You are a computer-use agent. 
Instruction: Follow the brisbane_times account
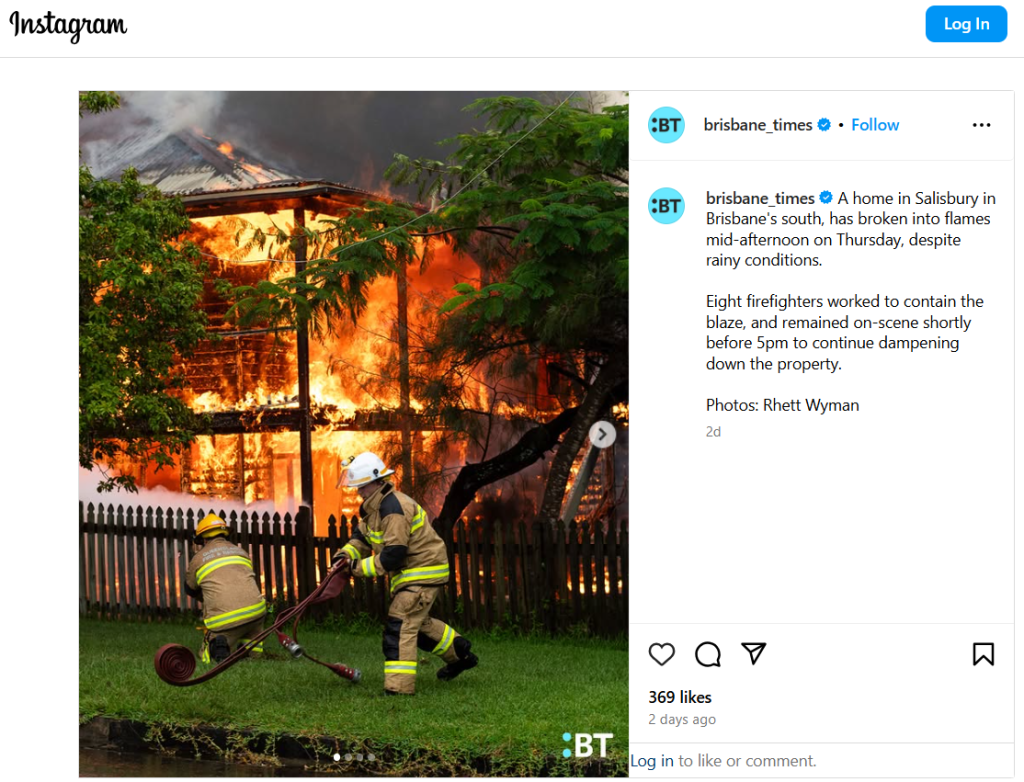875,125
